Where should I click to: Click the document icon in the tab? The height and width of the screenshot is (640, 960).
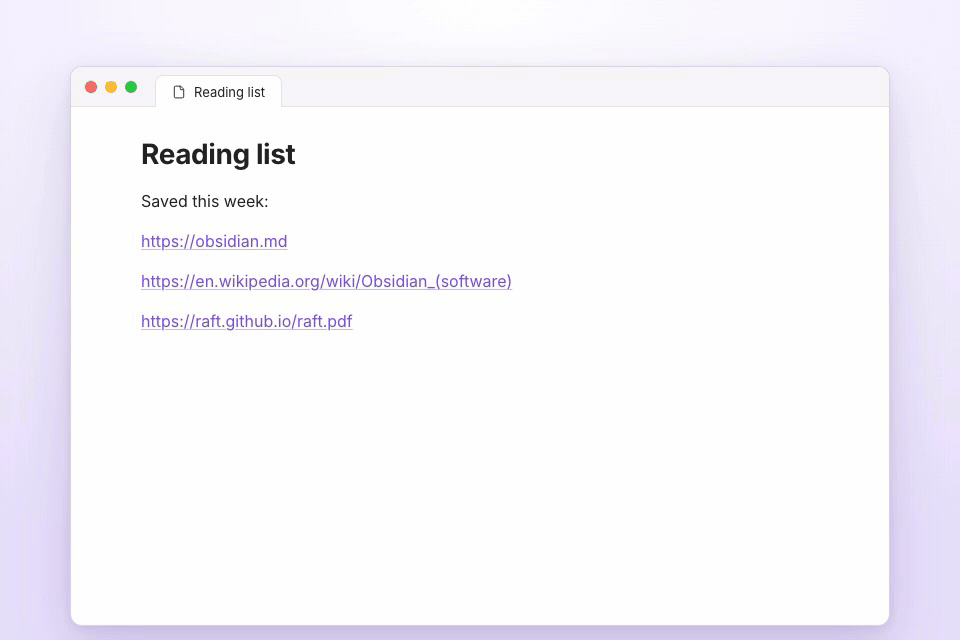point(179,92)
